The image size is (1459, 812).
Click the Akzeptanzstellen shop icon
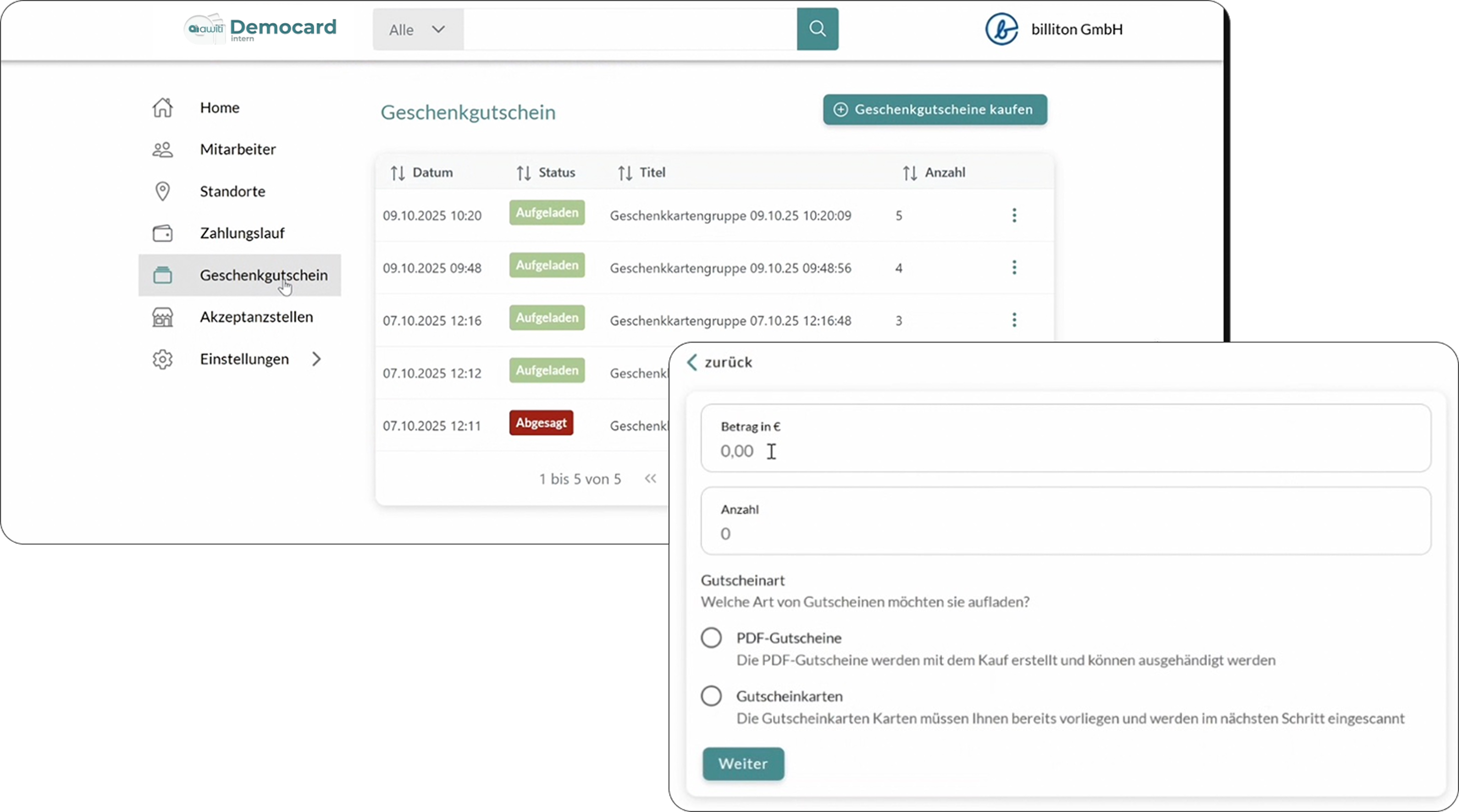point(162,317)
